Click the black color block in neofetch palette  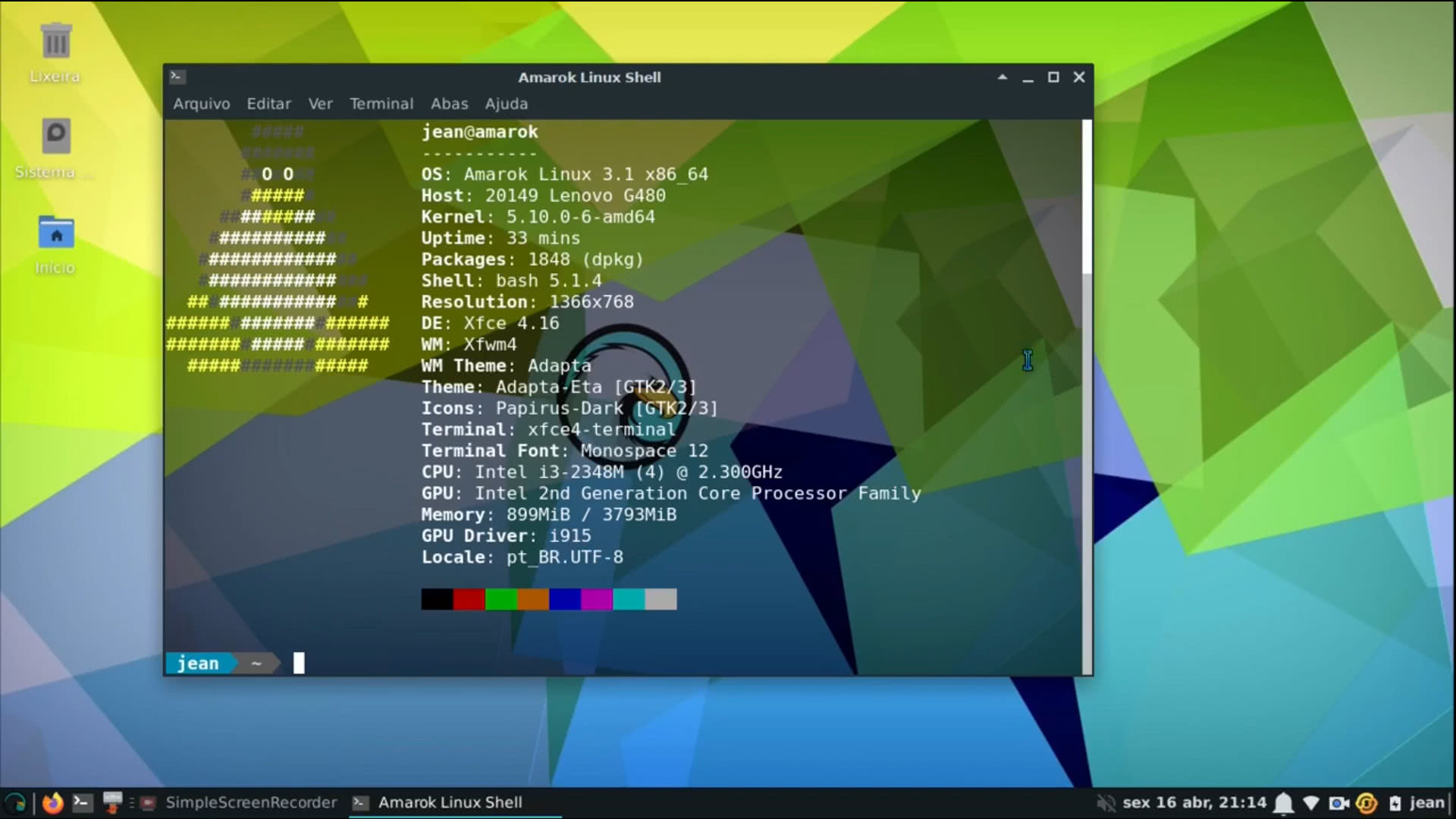(437, 599)
